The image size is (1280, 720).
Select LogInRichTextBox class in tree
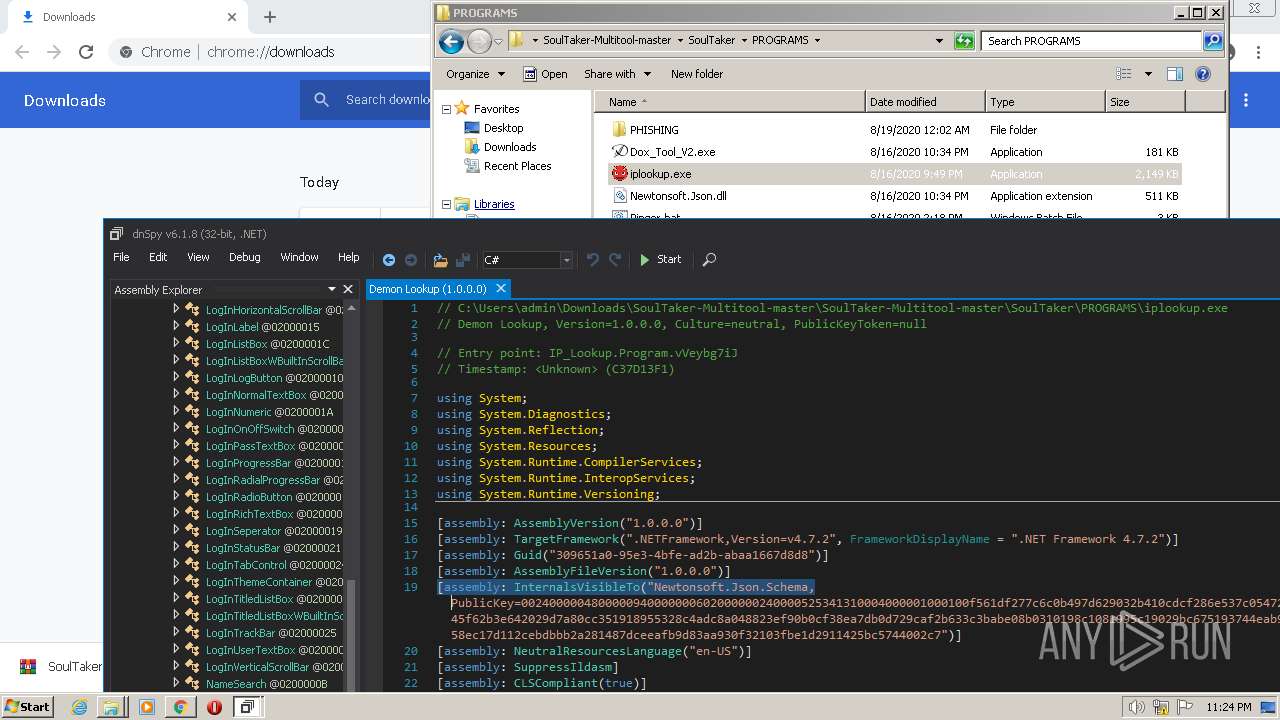(273, 514)
